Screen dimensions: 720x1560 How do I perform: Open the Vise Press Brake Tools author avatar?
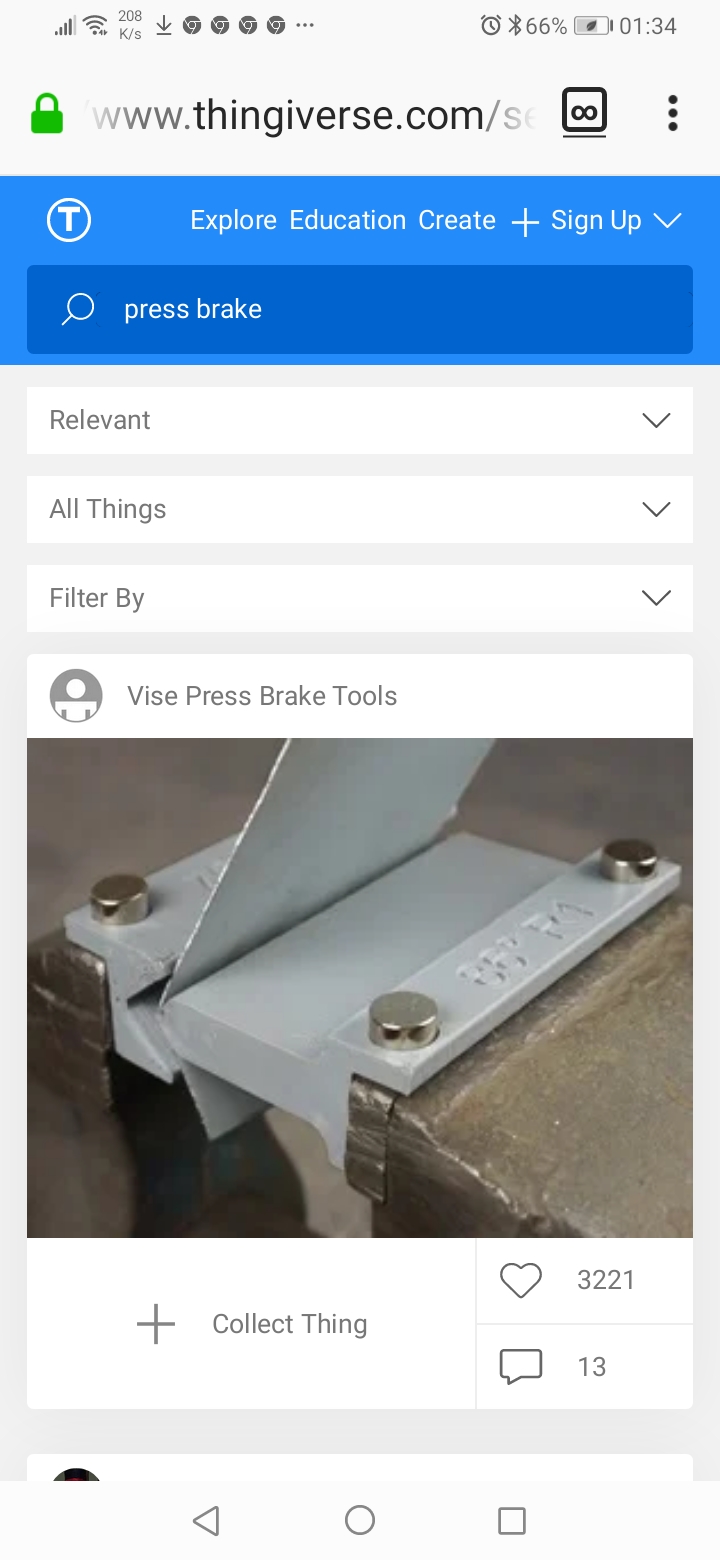point(76,696)
